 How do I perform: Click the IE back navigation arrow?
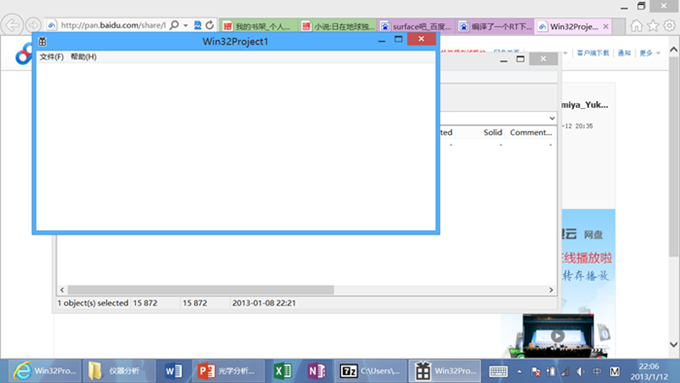coord(13,25)
